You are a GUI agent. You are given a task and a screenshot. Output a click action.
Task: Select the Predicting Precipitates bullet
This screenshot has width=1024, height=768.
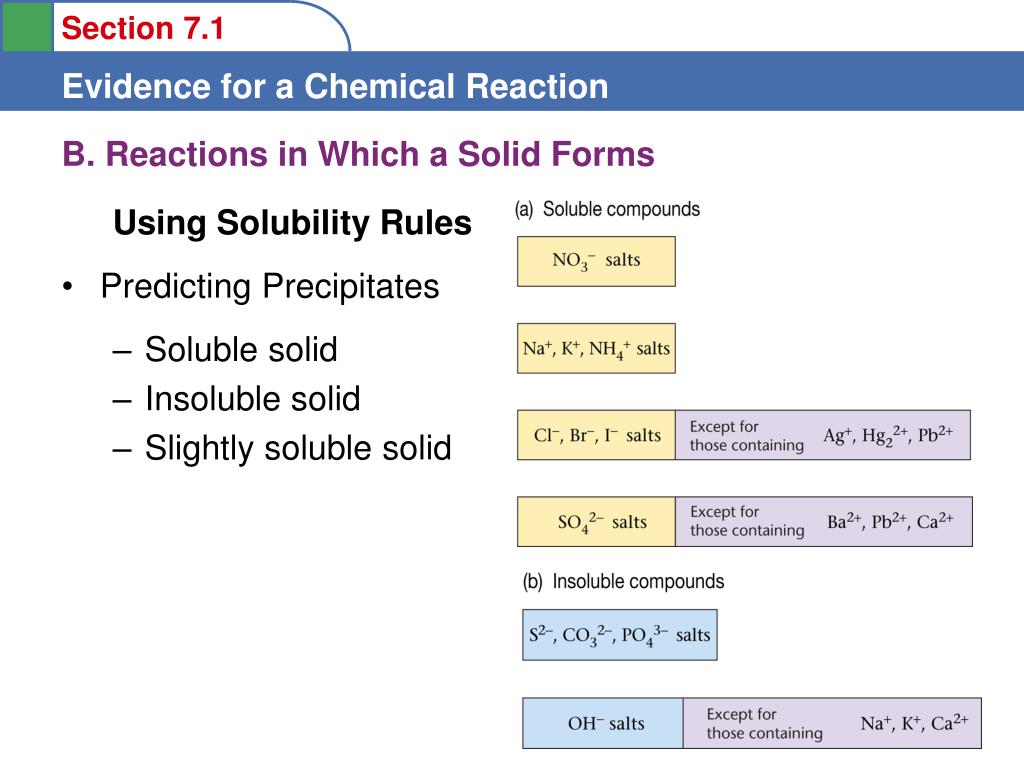(x=270, y=286)
